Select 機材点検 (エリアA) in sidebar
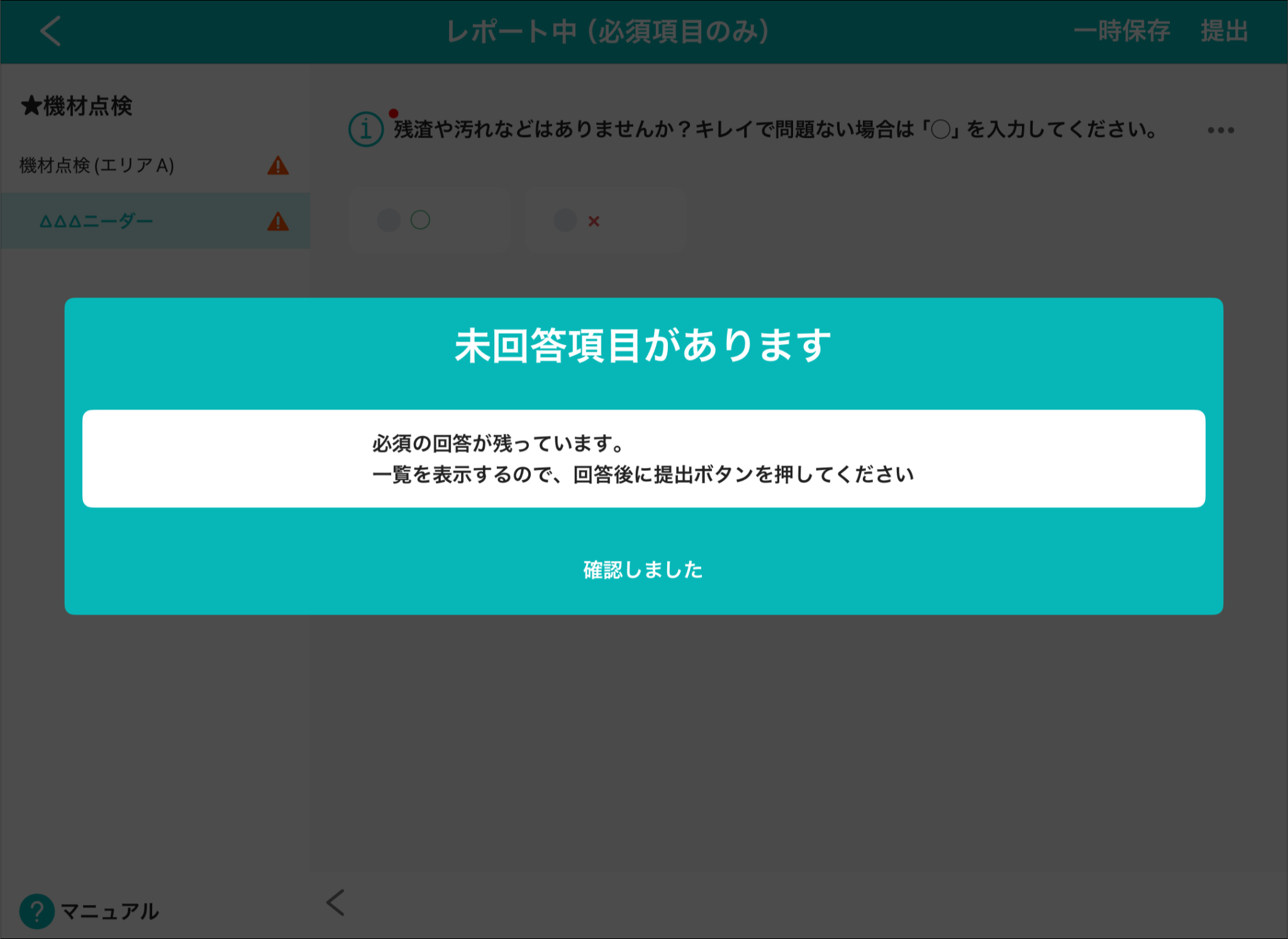The width and height of the screenshot is (1288, 939). point(97,165)
